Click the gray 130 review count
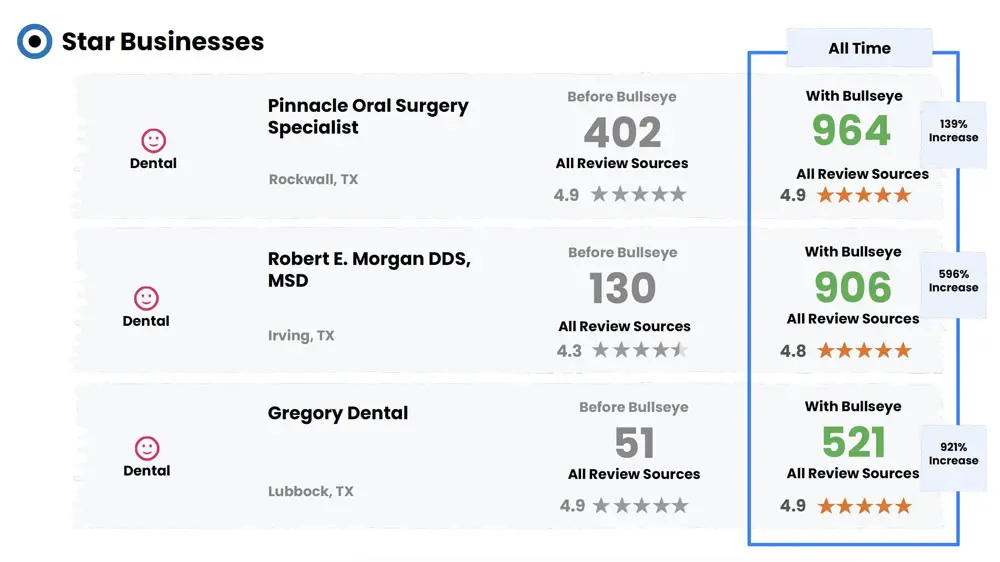 pos(622,288)
